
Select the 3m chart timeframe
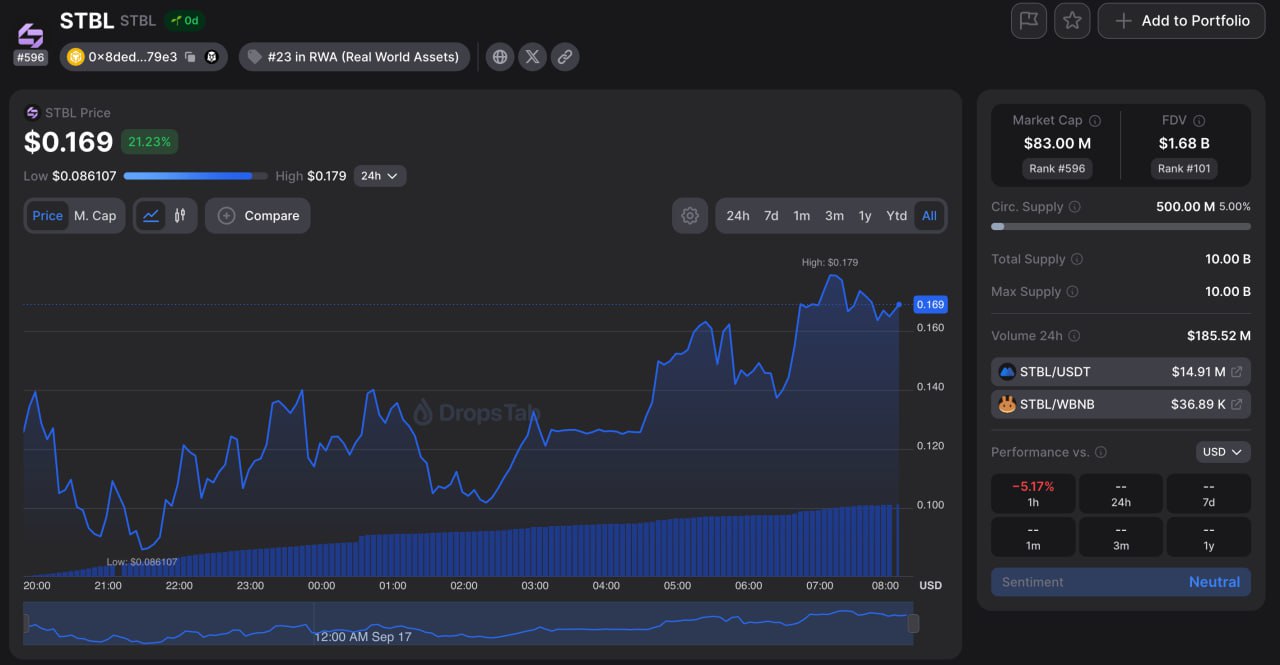tap(834, 216)
